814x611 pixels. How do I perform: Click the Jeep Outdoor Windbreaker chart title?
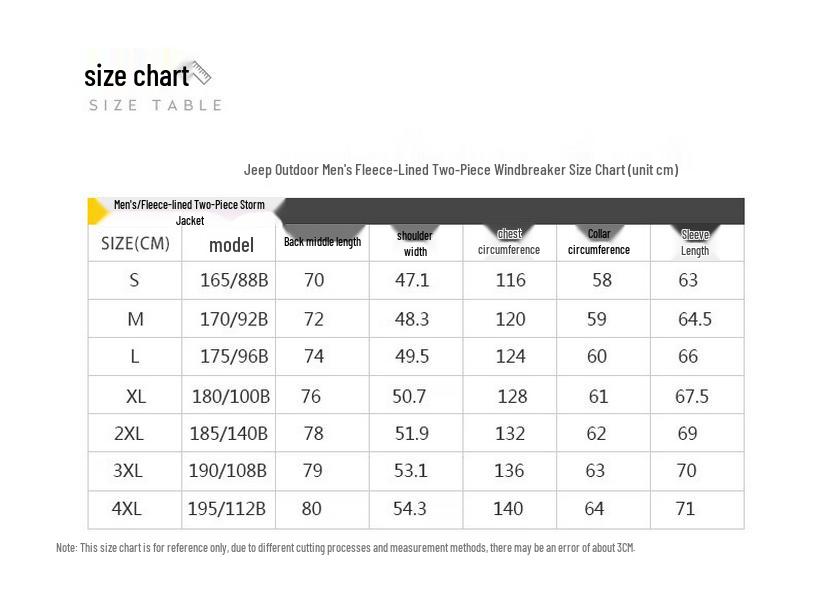click(x=461, y=170)
